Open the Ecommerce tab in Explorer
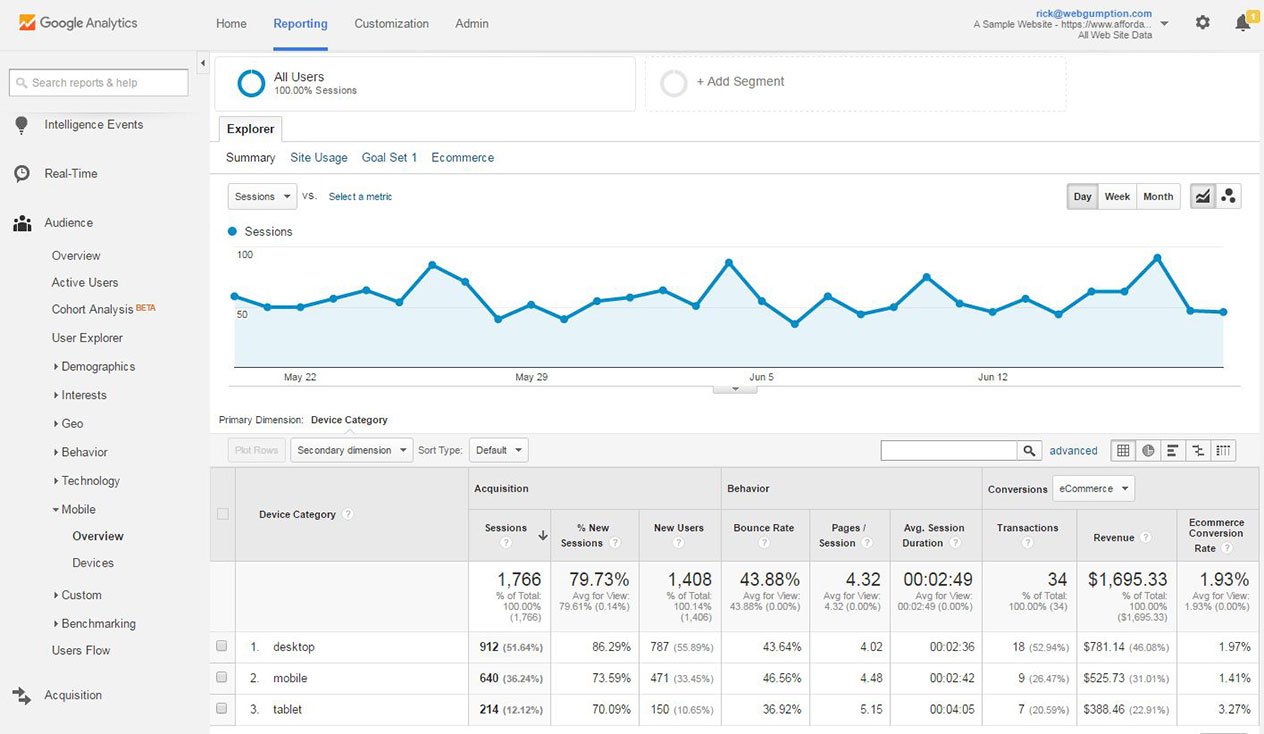 461,157
